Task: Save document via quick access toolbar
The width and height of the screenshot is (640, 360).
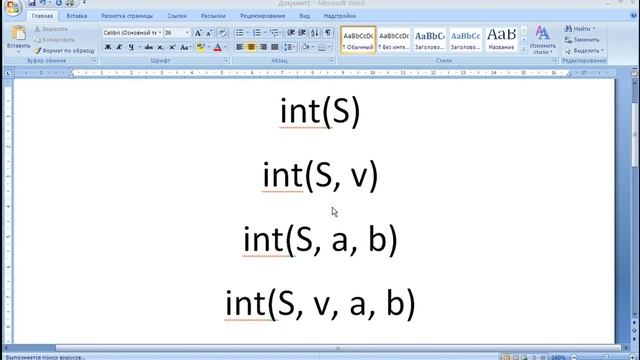Action: click(32, 3)
